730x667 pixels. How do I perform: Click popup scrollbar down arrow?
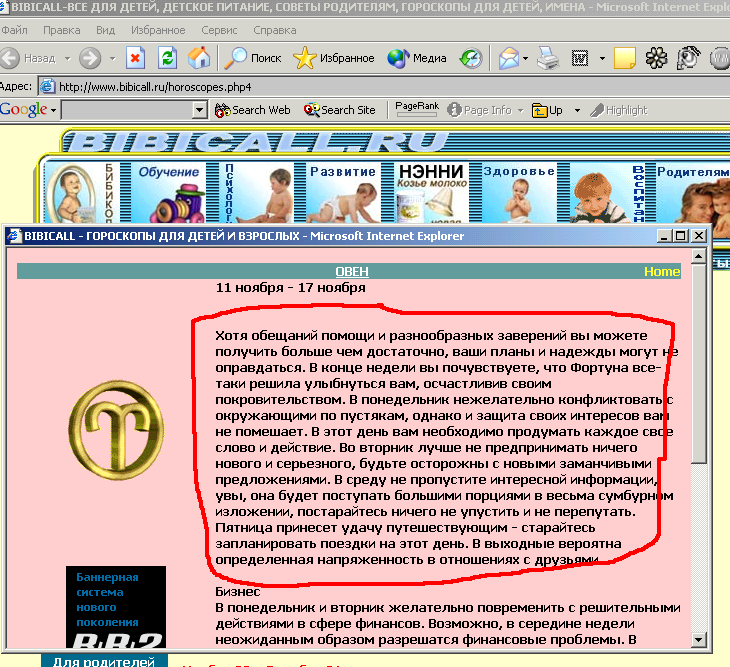[x=698, y=640]
